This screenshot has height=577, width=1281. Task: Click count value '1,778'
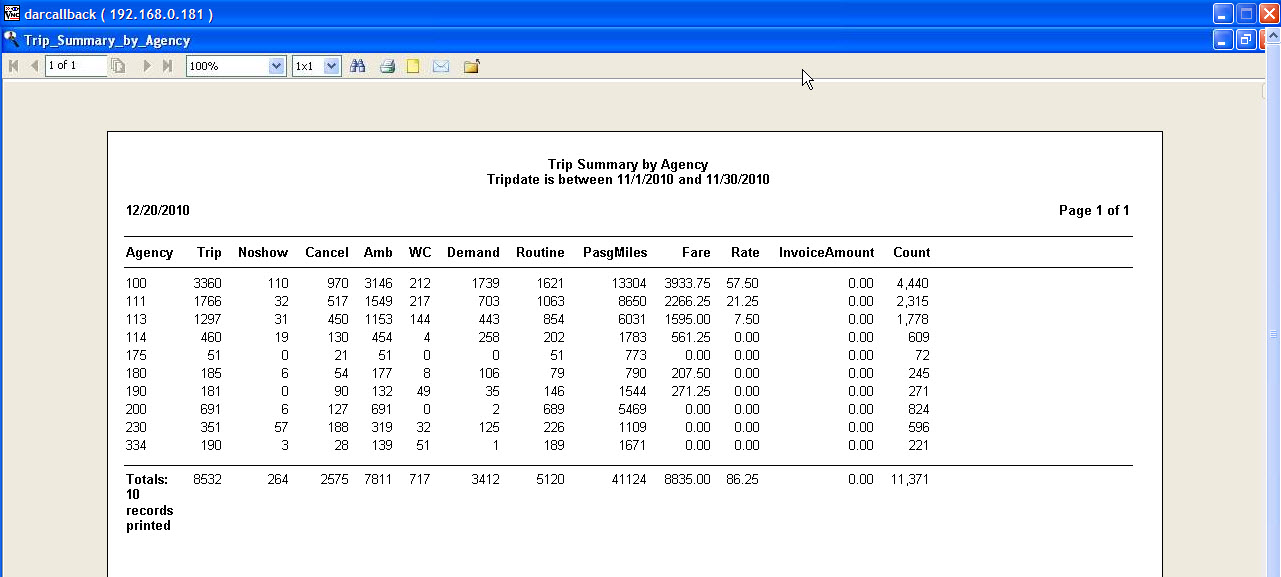[913, 320]
